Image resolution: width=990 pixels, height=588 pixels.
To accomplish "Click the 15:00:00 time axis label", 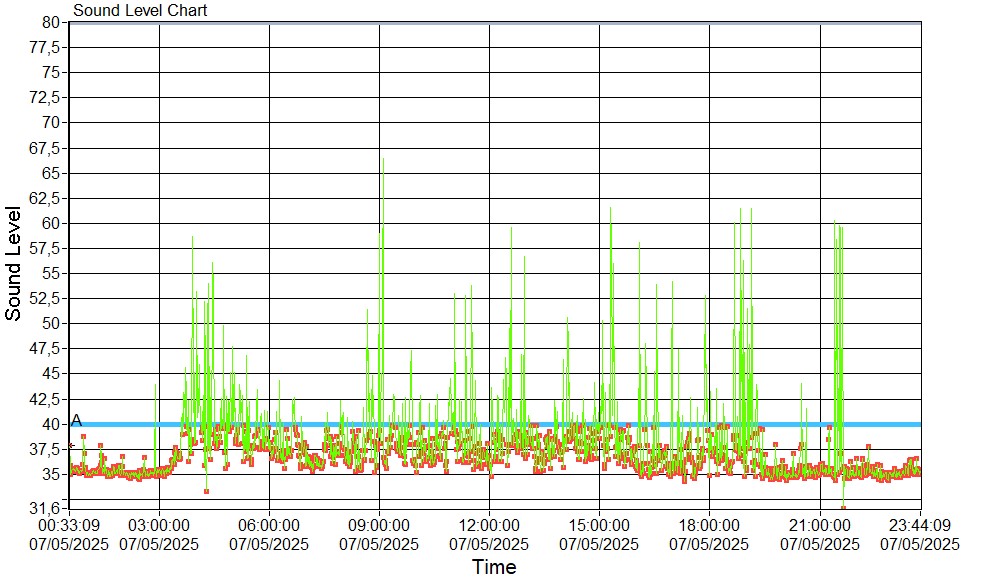I will pos(599,524).
